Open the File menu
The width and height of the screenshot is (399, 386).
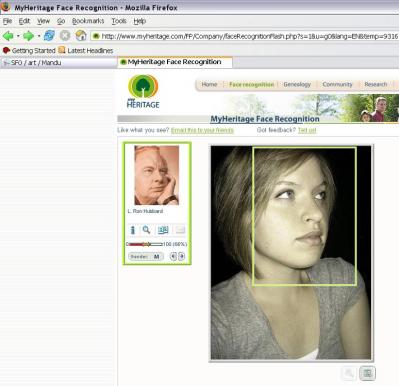point(7,21)
